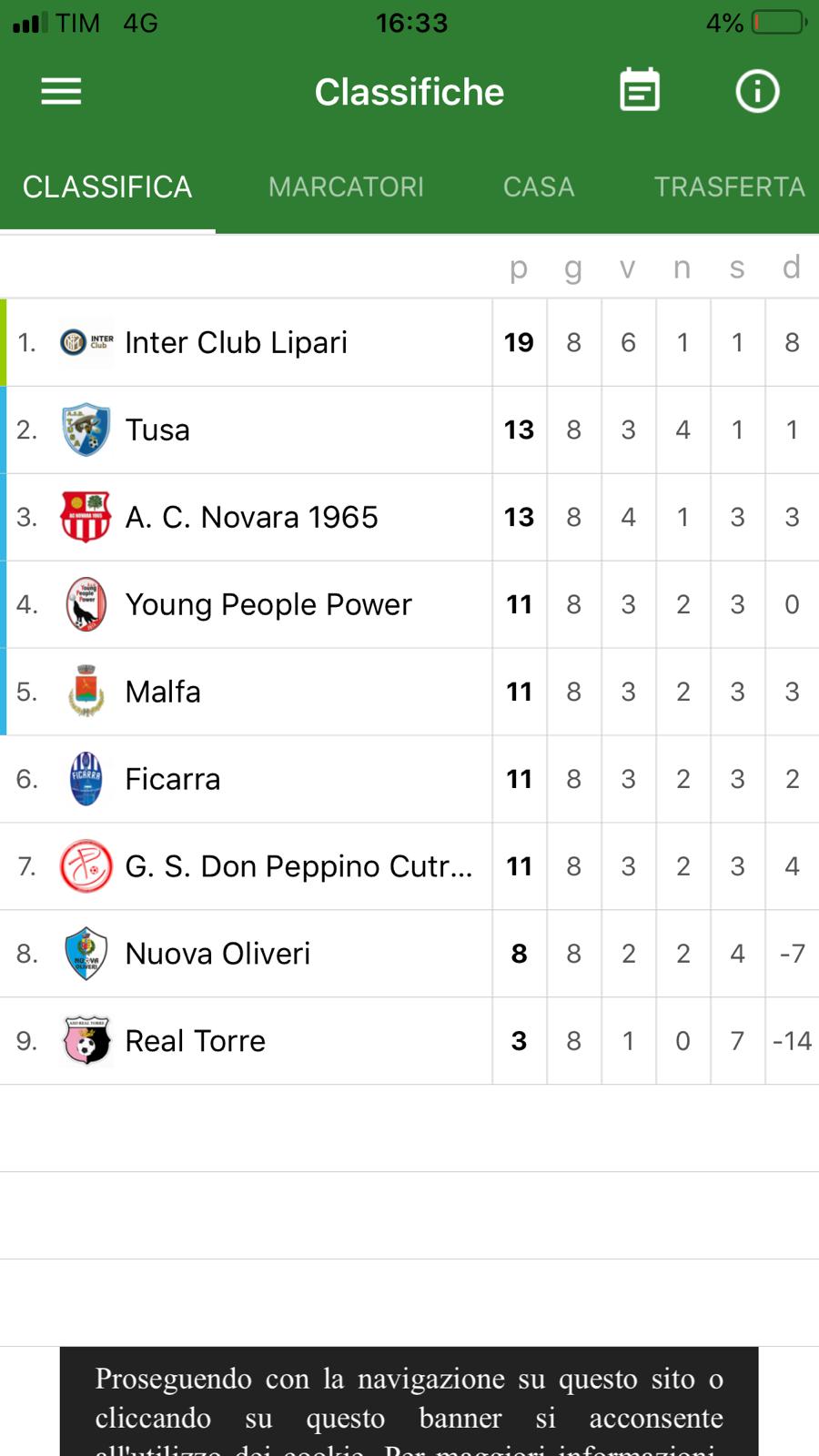Screen dimensions: 819x1456
Task: Open the hamburger menu
Action: [x=61, y=91]
